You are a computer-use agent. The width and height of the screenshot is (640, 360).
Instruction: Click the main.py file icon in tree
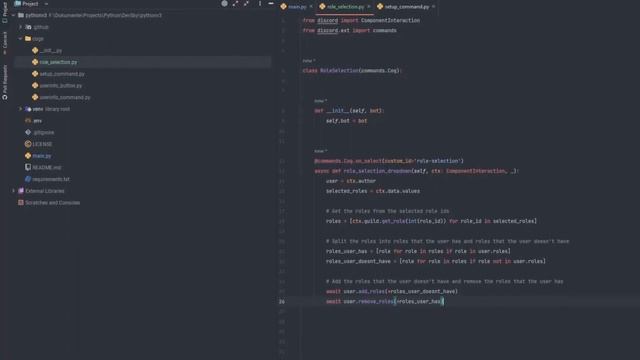28,156
